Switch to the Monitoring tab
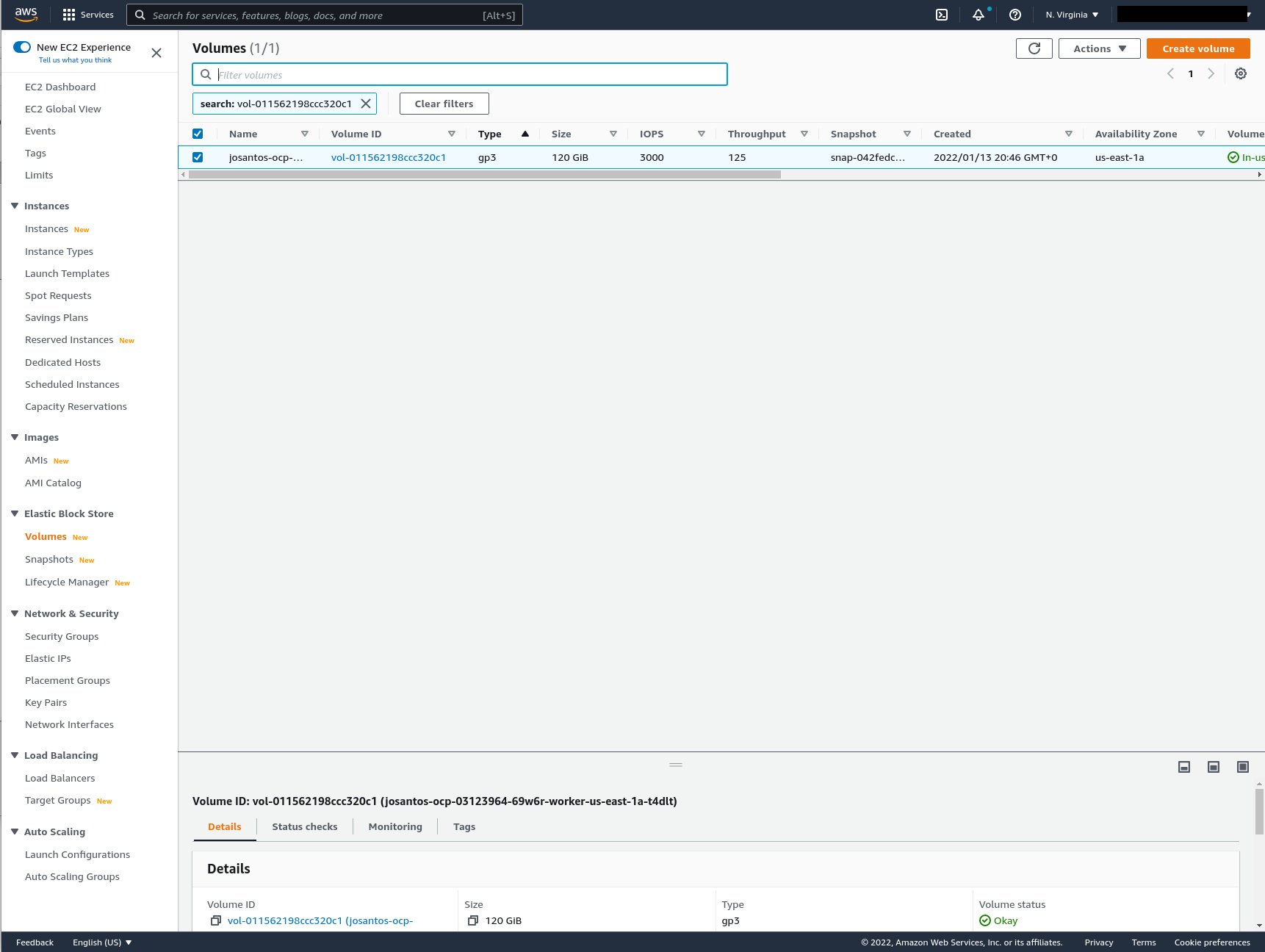 394,826
